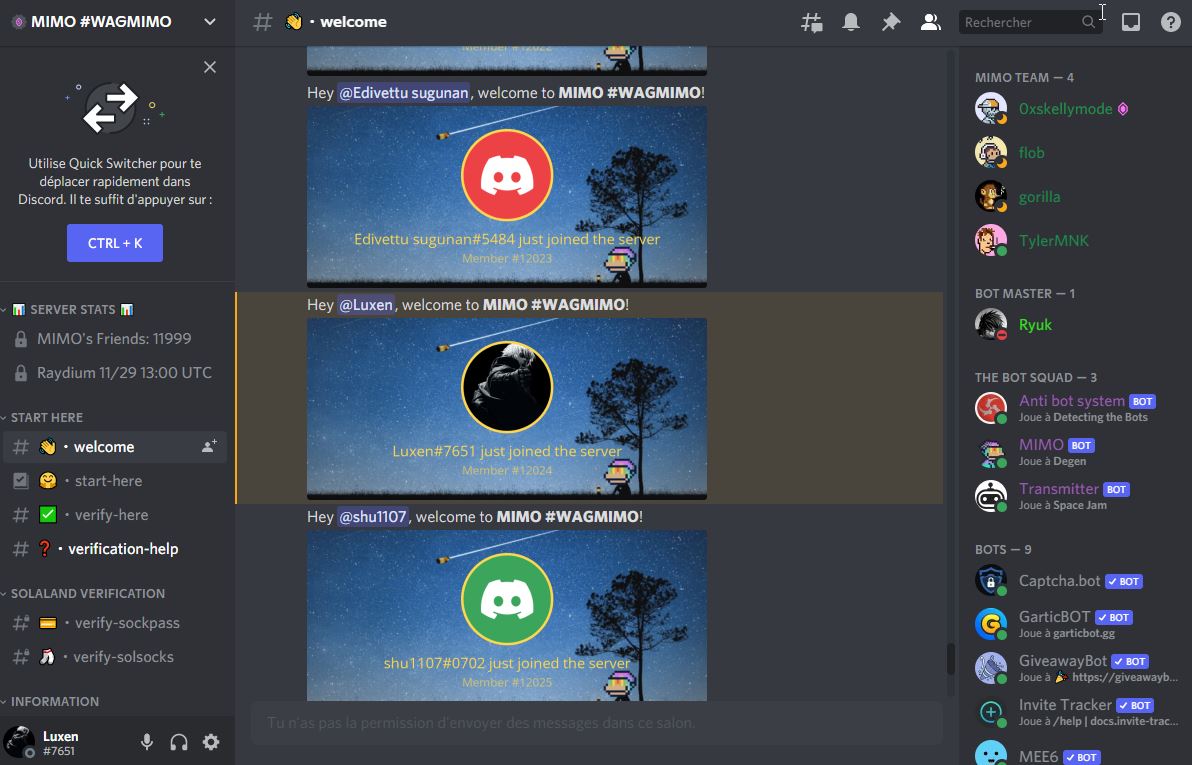This screenshot has height=765, width=1192.
Task: Toggle microphone mute in user panel
Action: 147,742
